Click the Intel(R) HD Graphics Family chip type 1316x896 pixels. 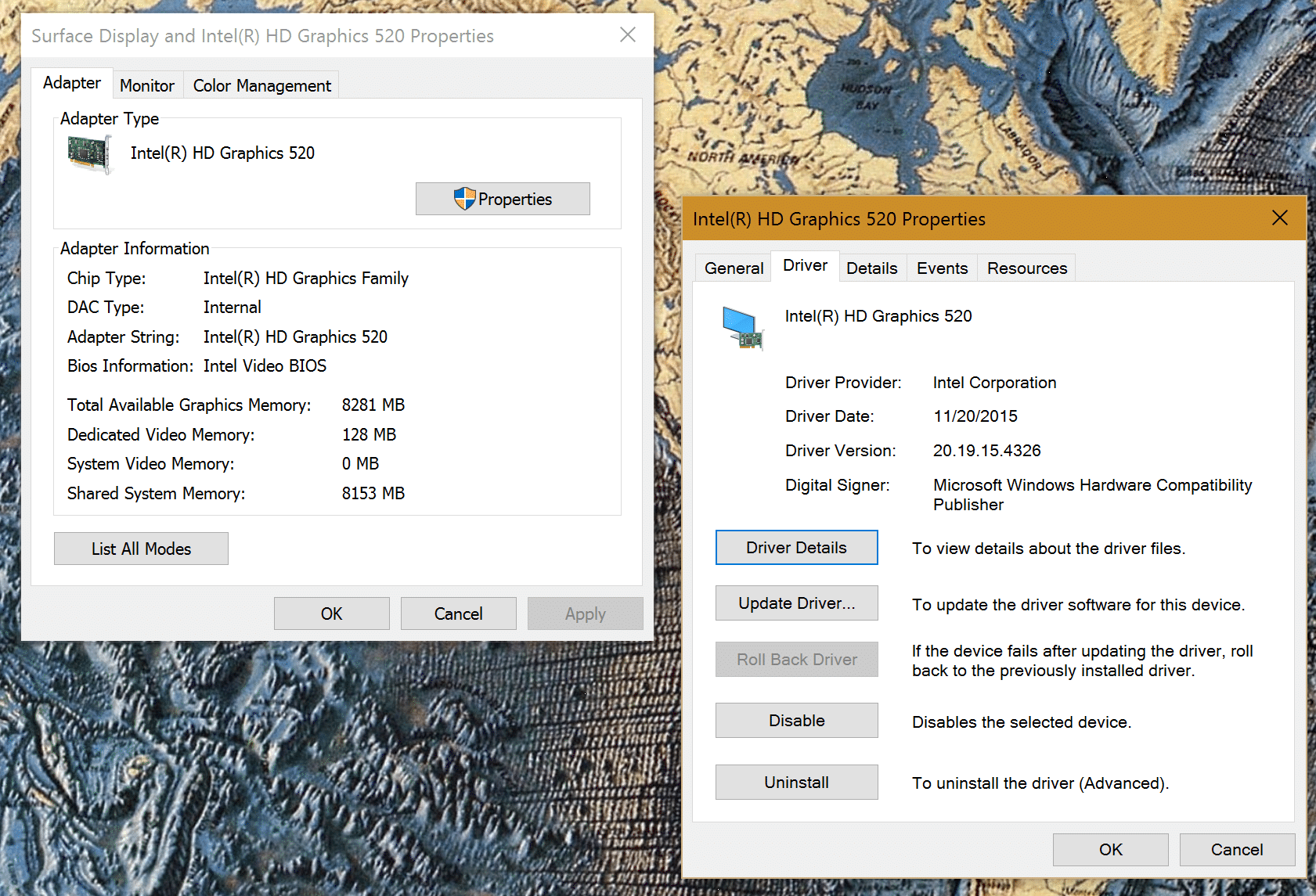point(306,278)
